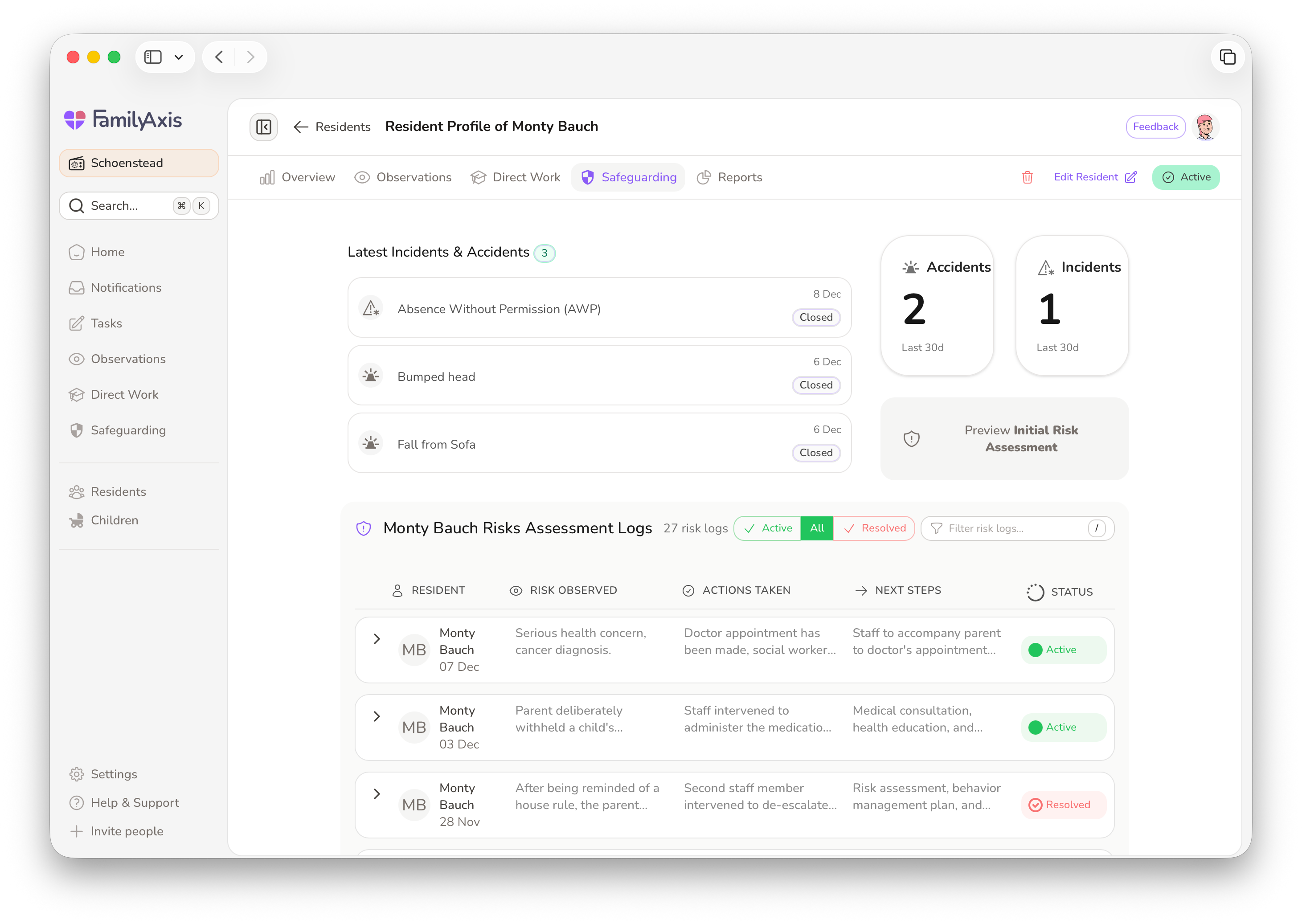Click the red trash delete resident icon
Screen dimensions: 1302x924
coord(1027,177)
